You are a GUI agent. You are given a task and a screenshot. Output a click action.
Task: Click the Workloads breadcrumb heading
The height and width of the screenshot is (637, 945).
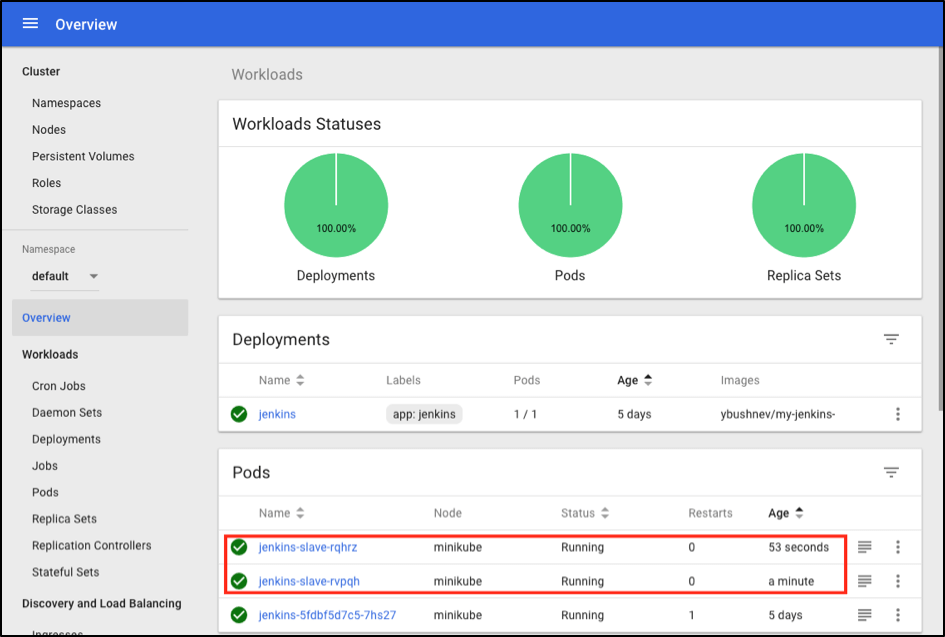(267, 74)
